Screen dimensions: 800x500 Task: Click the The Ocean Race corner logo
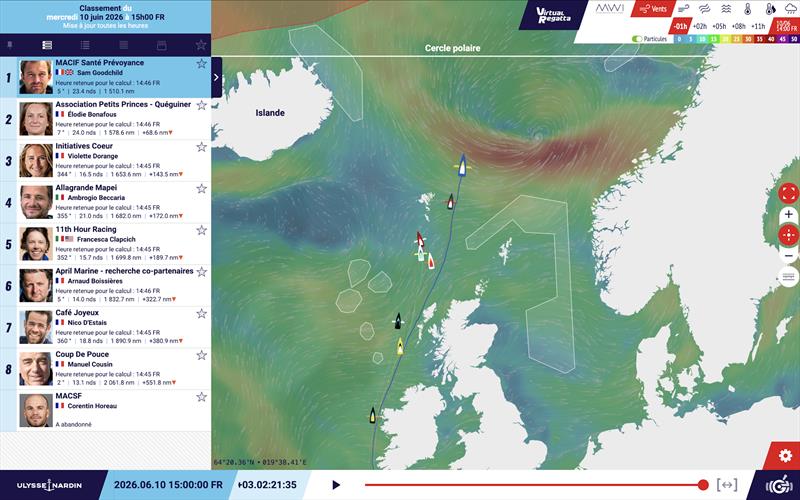(x=779, y=485)
